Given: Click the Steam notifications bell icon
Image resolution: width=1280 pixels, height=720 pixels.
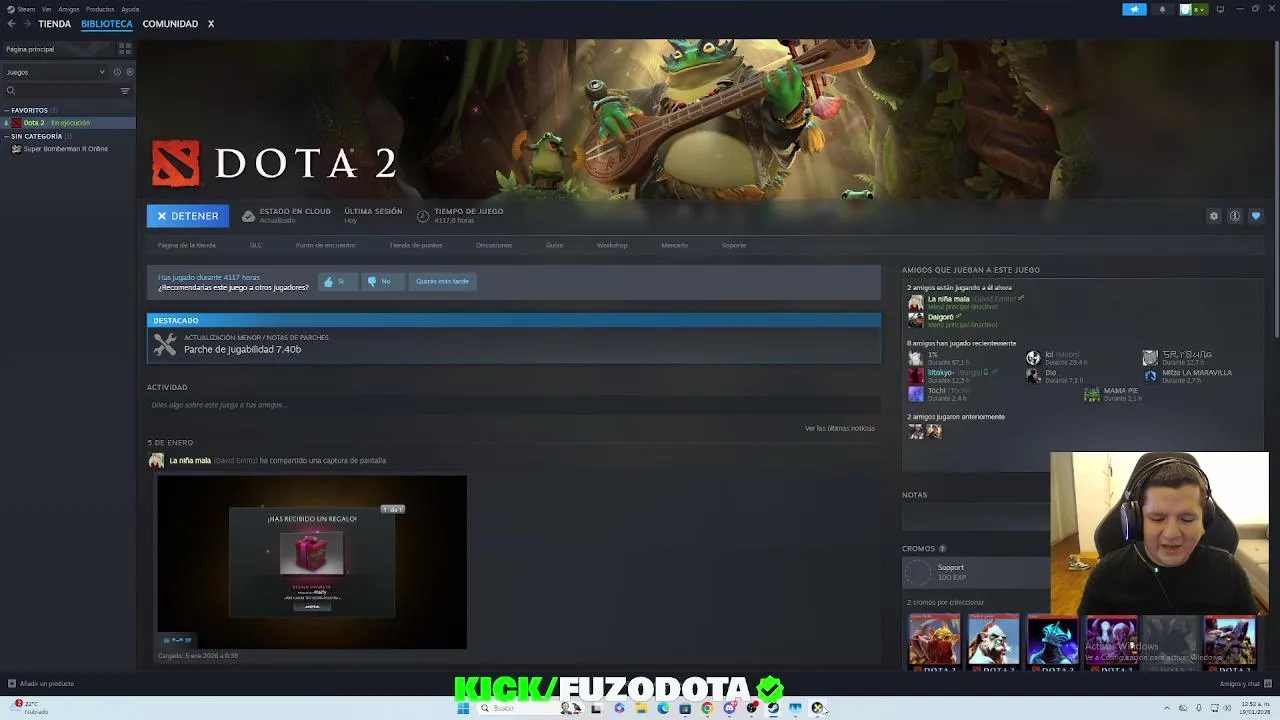Looking at the screenshot, I should 1162,9.
